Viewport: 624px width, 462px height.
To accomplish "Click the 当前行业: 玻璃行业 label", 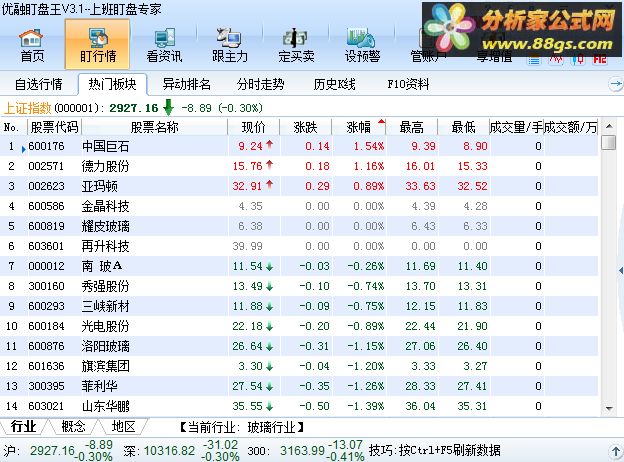I will click(242, 427).
